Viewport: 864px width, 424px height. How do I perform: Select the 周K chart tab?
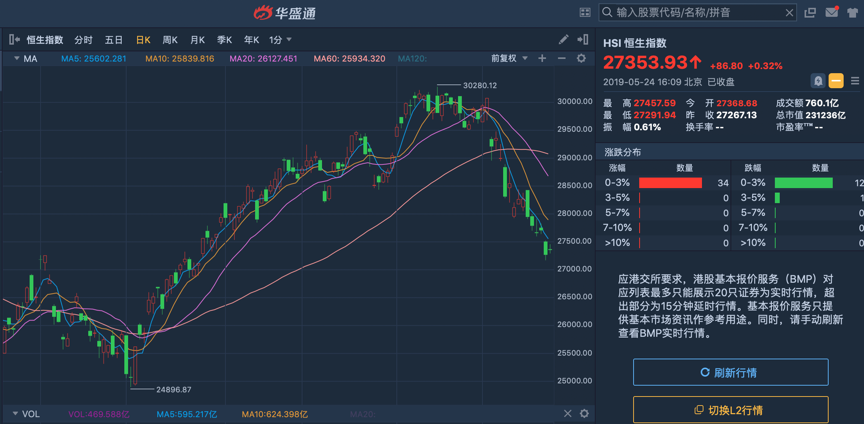170,40
